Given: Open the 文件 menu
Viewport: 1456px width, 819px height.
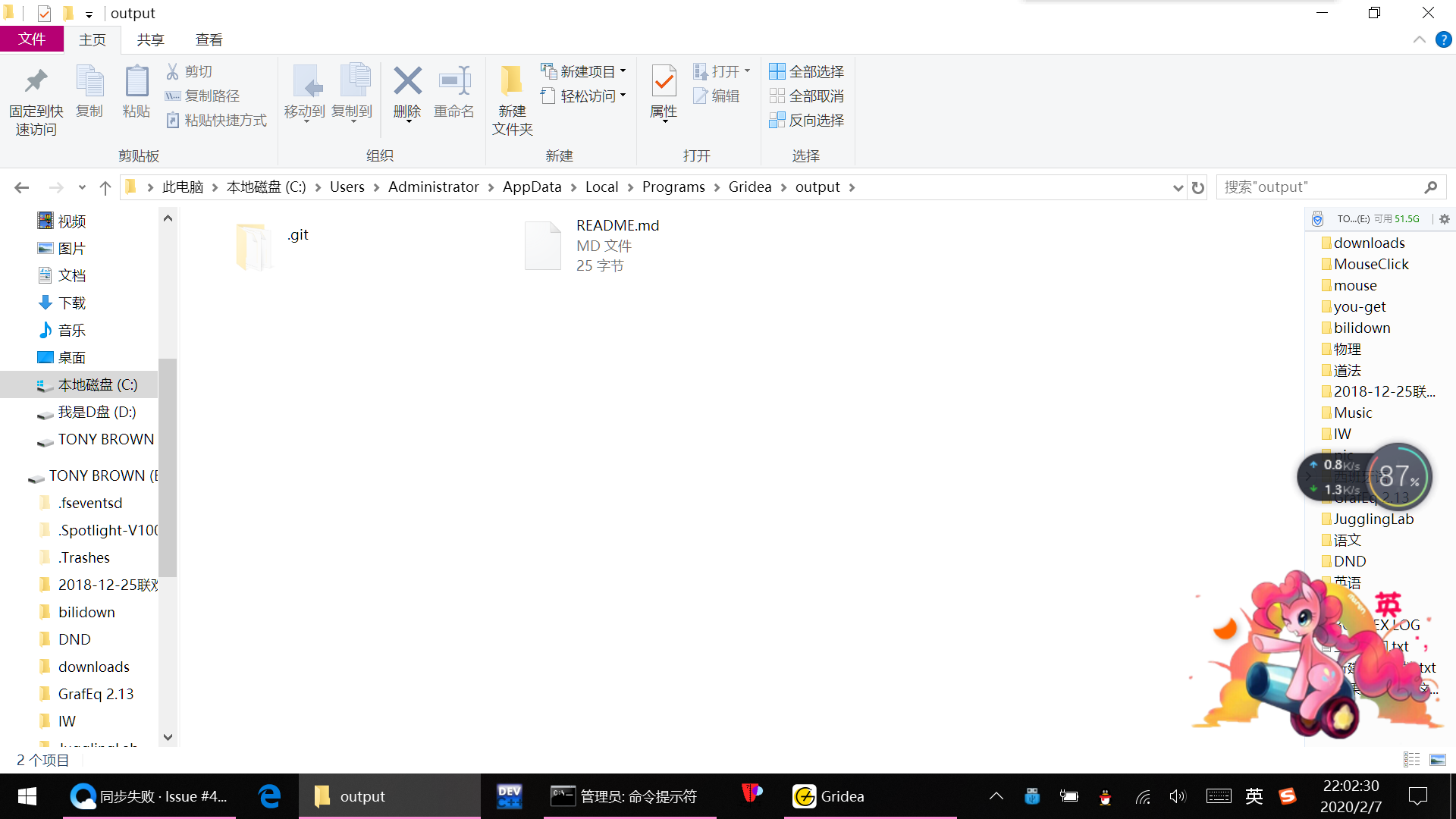Looking at the screenshot, I should [32, 39].
